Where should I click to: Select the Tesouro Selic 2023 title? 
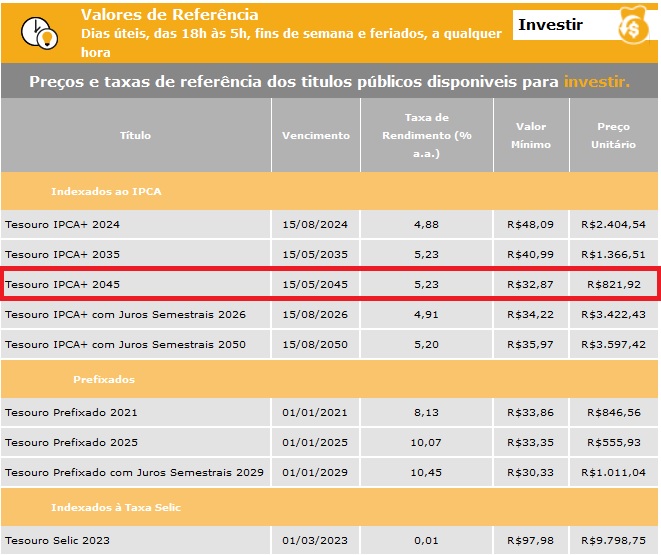pos(57,541)
